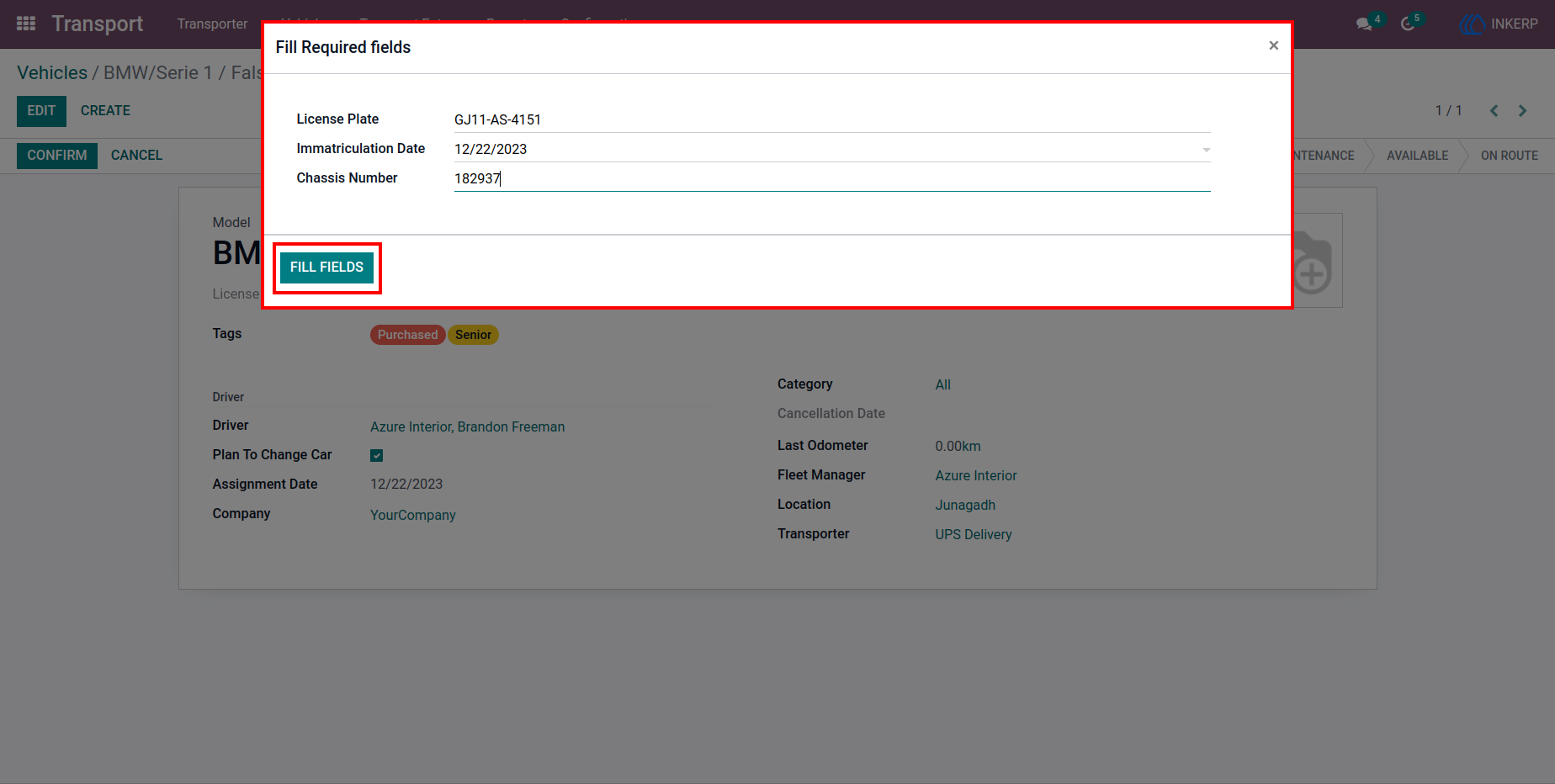Click the red Purchased tag
The height and width of the screenshot is (784, 1555).
pyautogui.click(x=407, y=335)
